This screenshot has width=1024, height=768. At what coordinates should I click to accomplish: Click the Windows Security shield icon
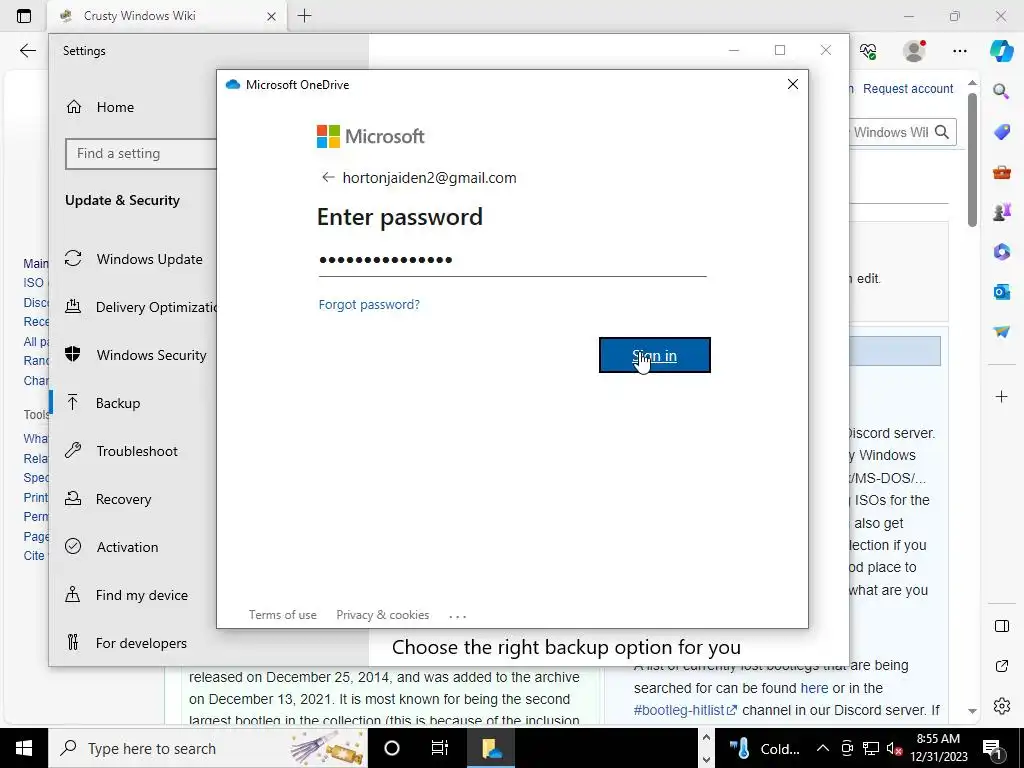[x=73, y=355]
